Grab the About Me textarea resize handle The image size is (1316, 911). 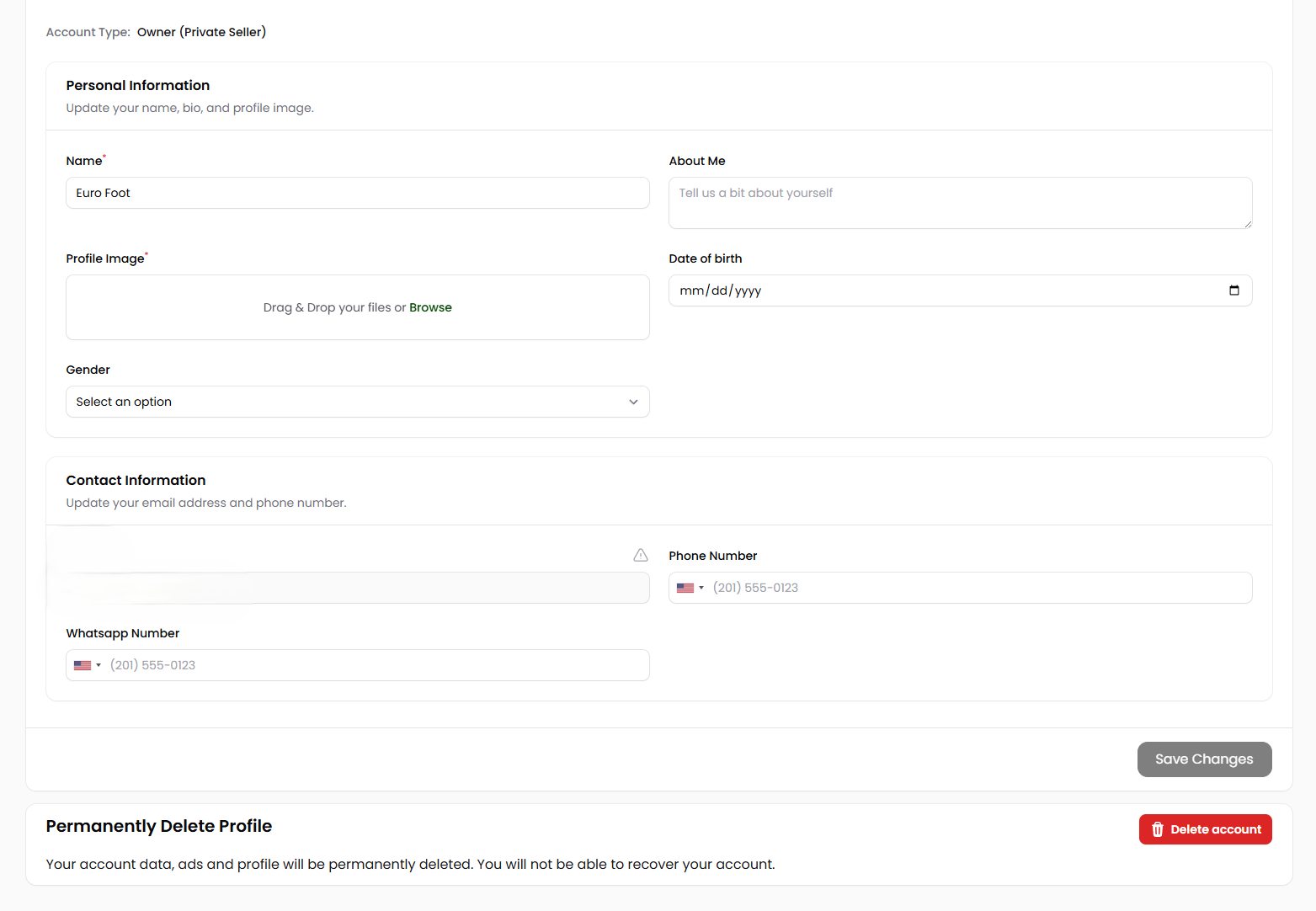[x=1247, y=223]
